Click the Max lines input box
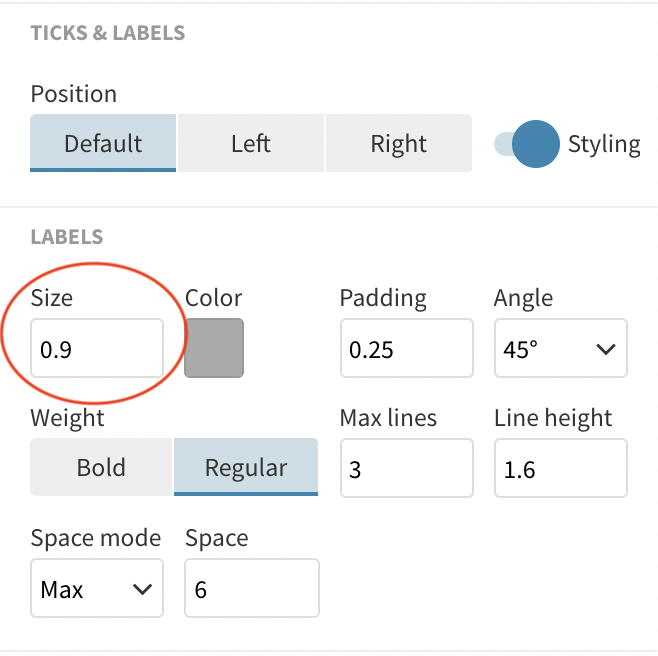 [x=405, y=467]
